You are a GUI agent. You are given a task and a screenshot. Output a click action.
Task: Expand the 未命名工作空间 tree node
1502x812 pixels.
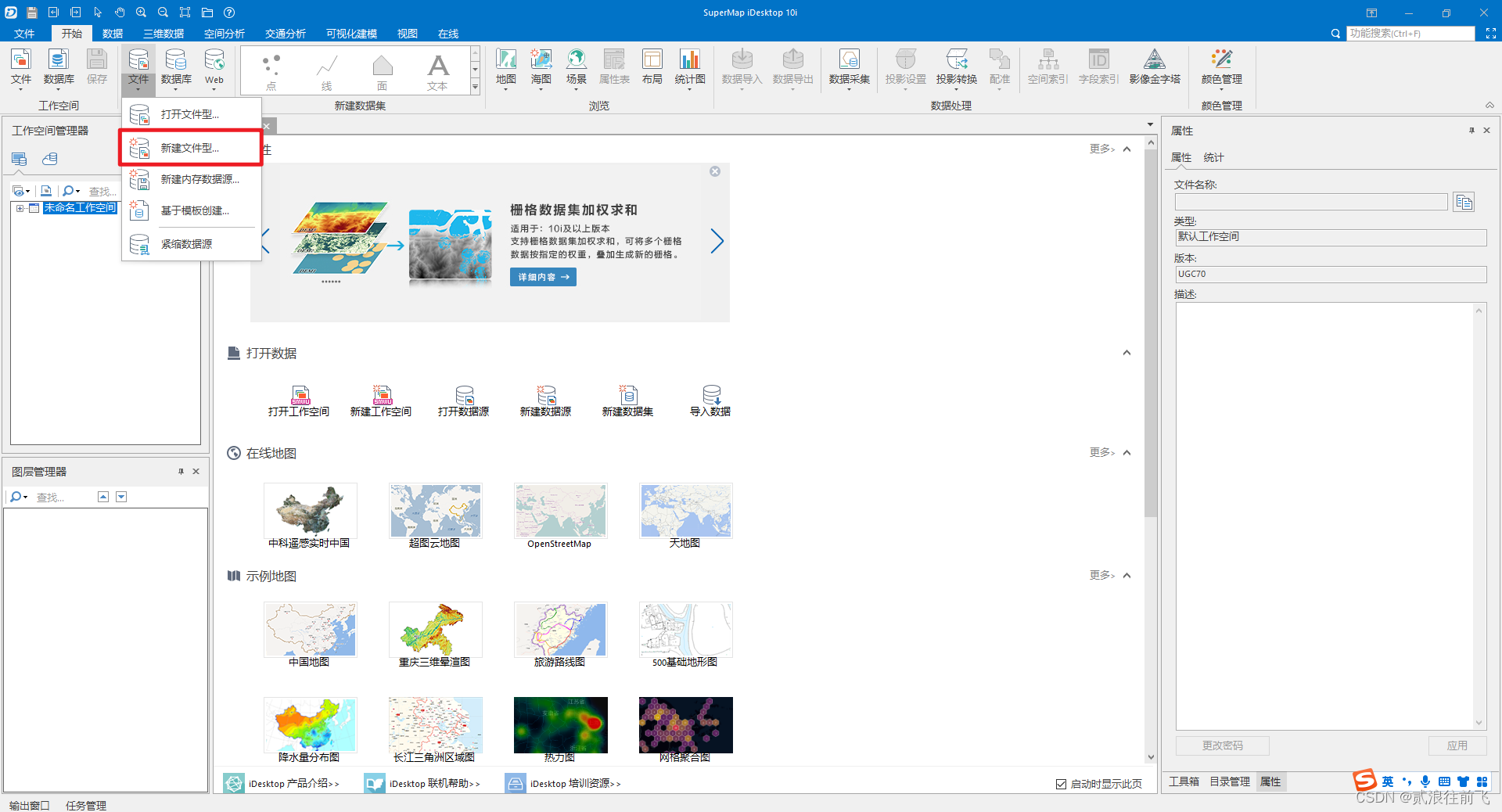point(20,207)
